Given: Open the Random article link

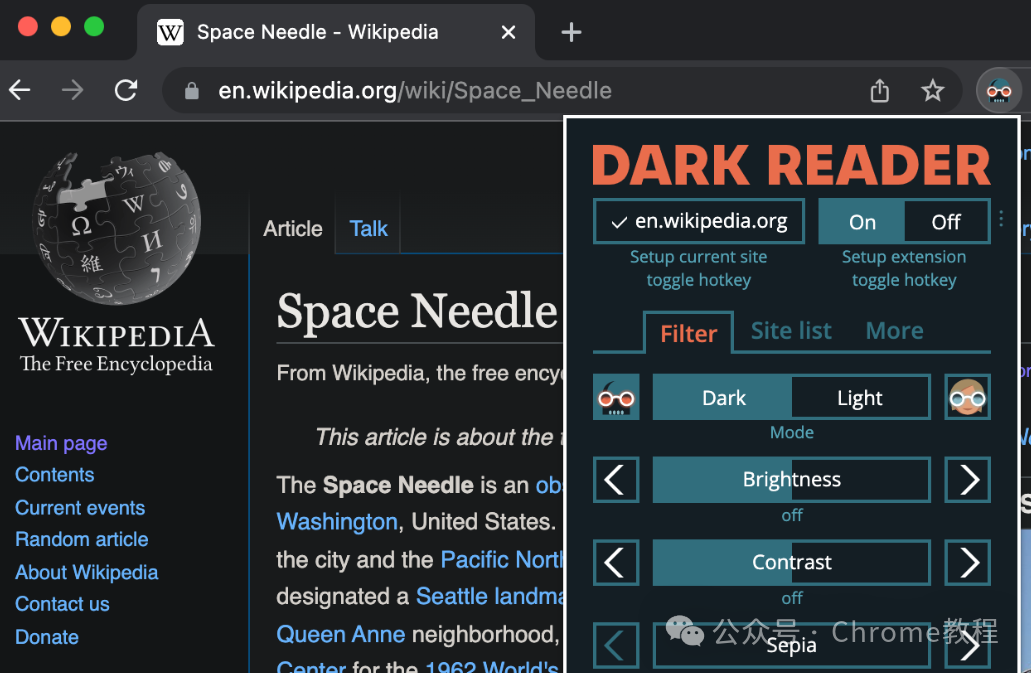Looking at the screenshot, I should [x=82, y=540].
